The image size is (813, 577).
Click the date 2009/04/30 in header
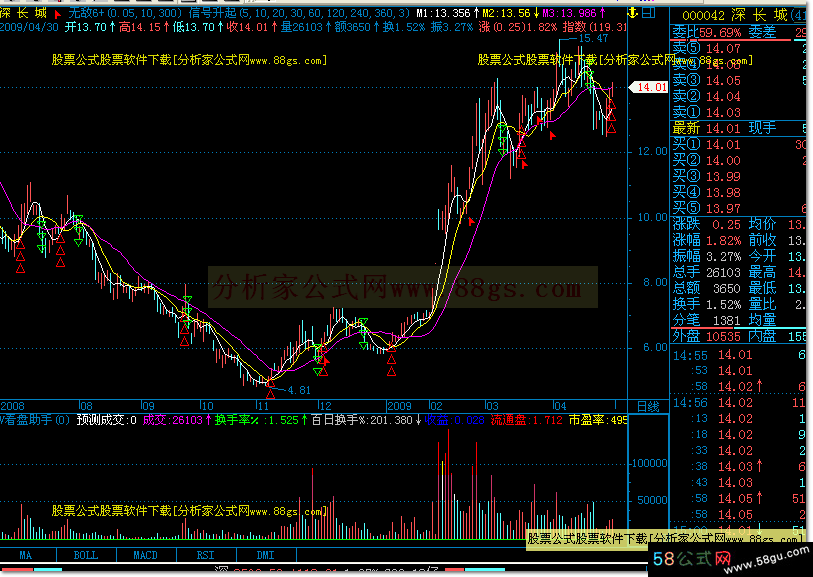point(29,27)
